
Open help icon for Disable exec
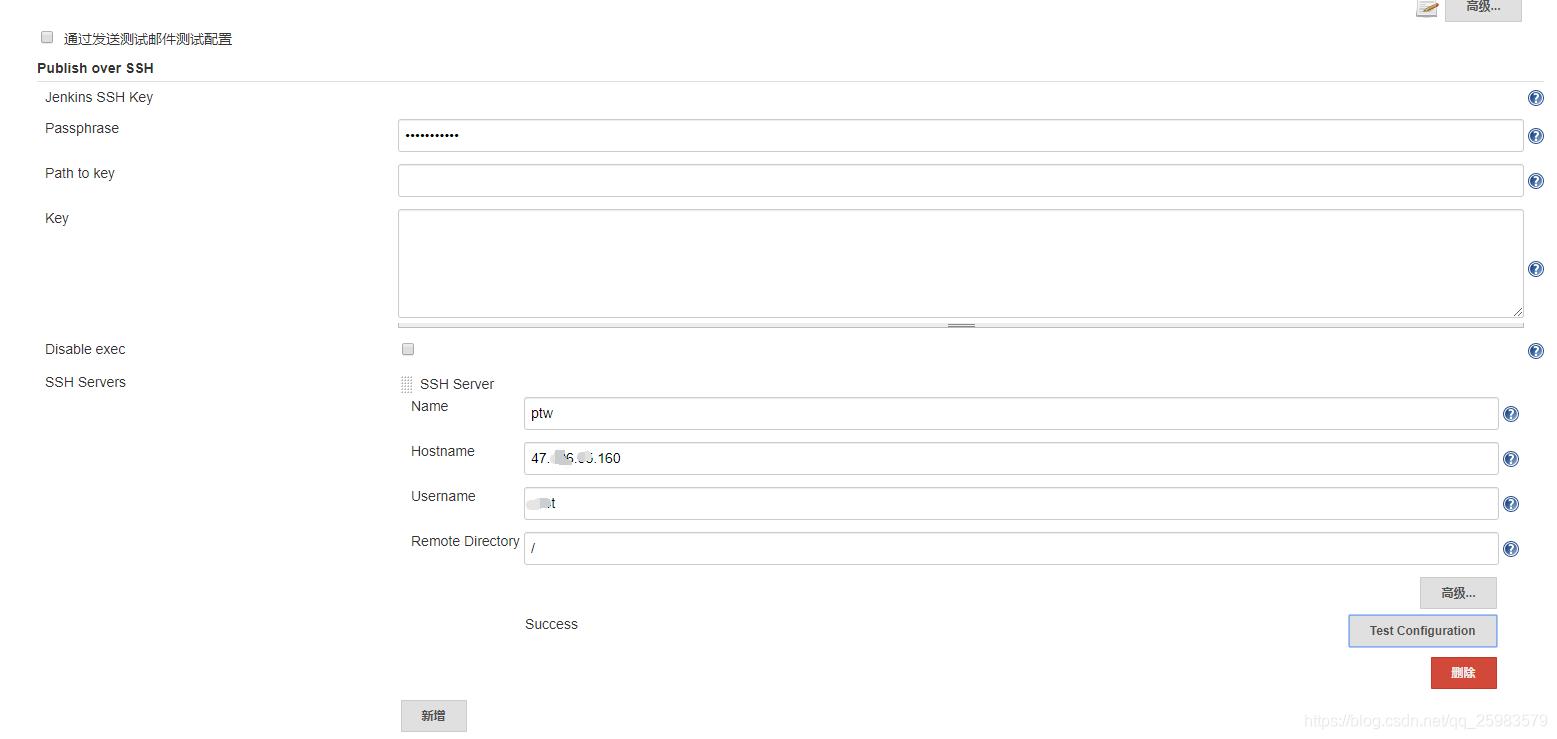tap(1535, 351)
